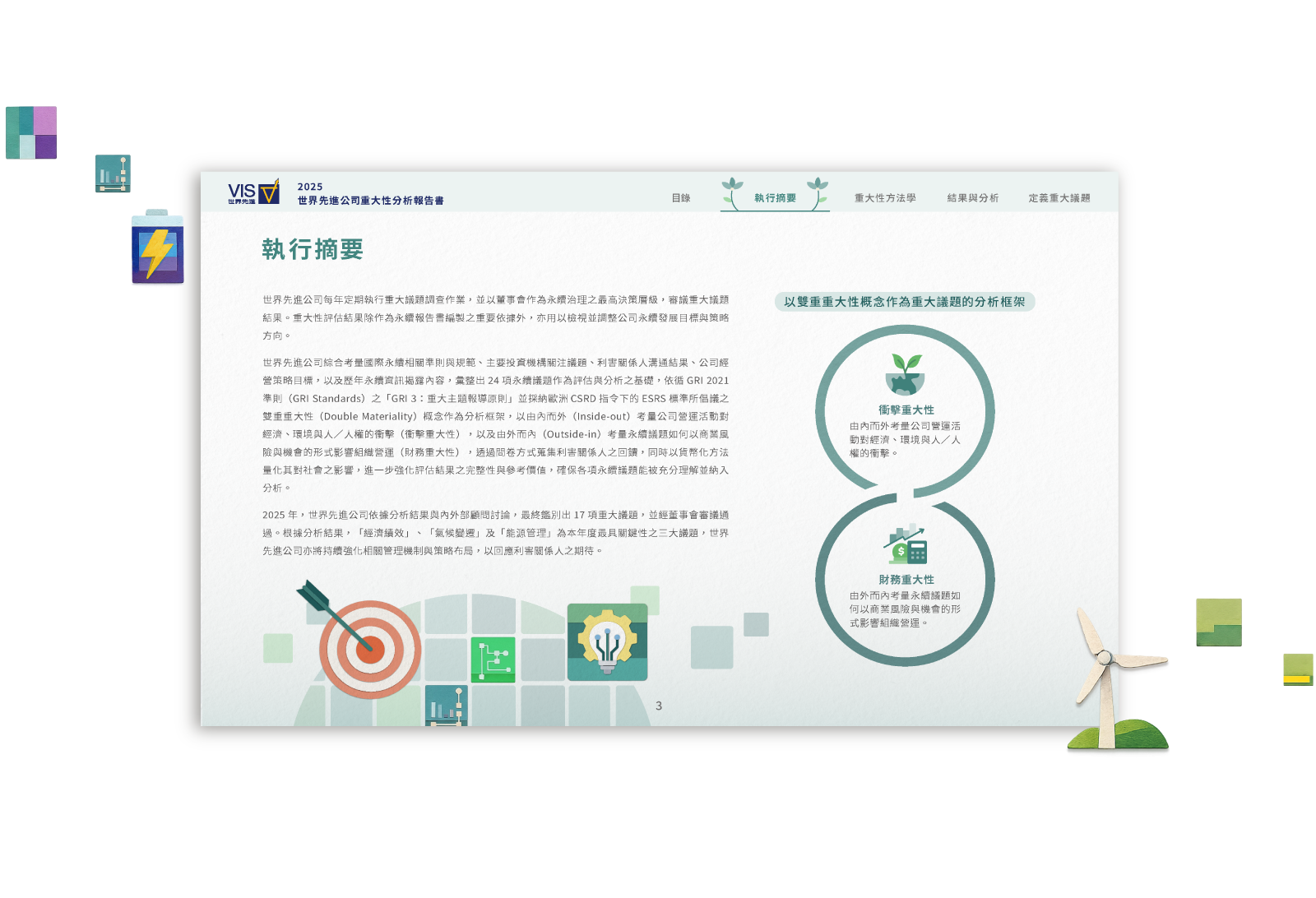Click the right sprout decoration beside 執行摘要 tab

[818, 193]
